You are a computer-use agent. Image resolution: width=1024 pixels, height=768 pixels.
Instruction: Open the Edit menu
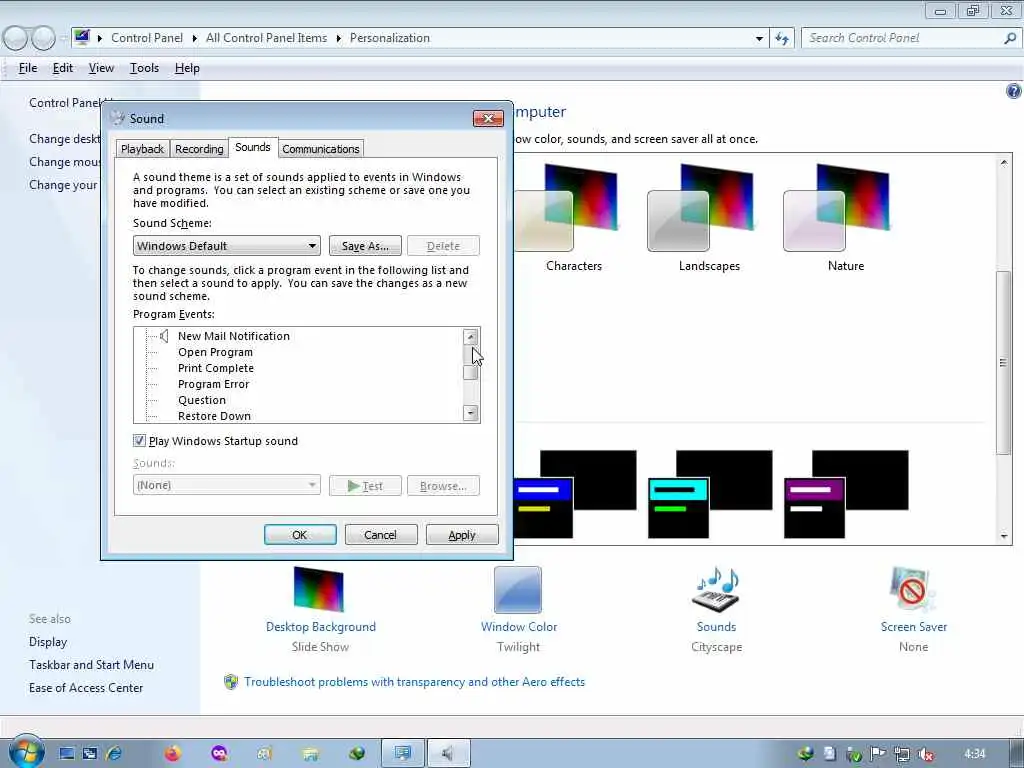[x=63, y=68]
